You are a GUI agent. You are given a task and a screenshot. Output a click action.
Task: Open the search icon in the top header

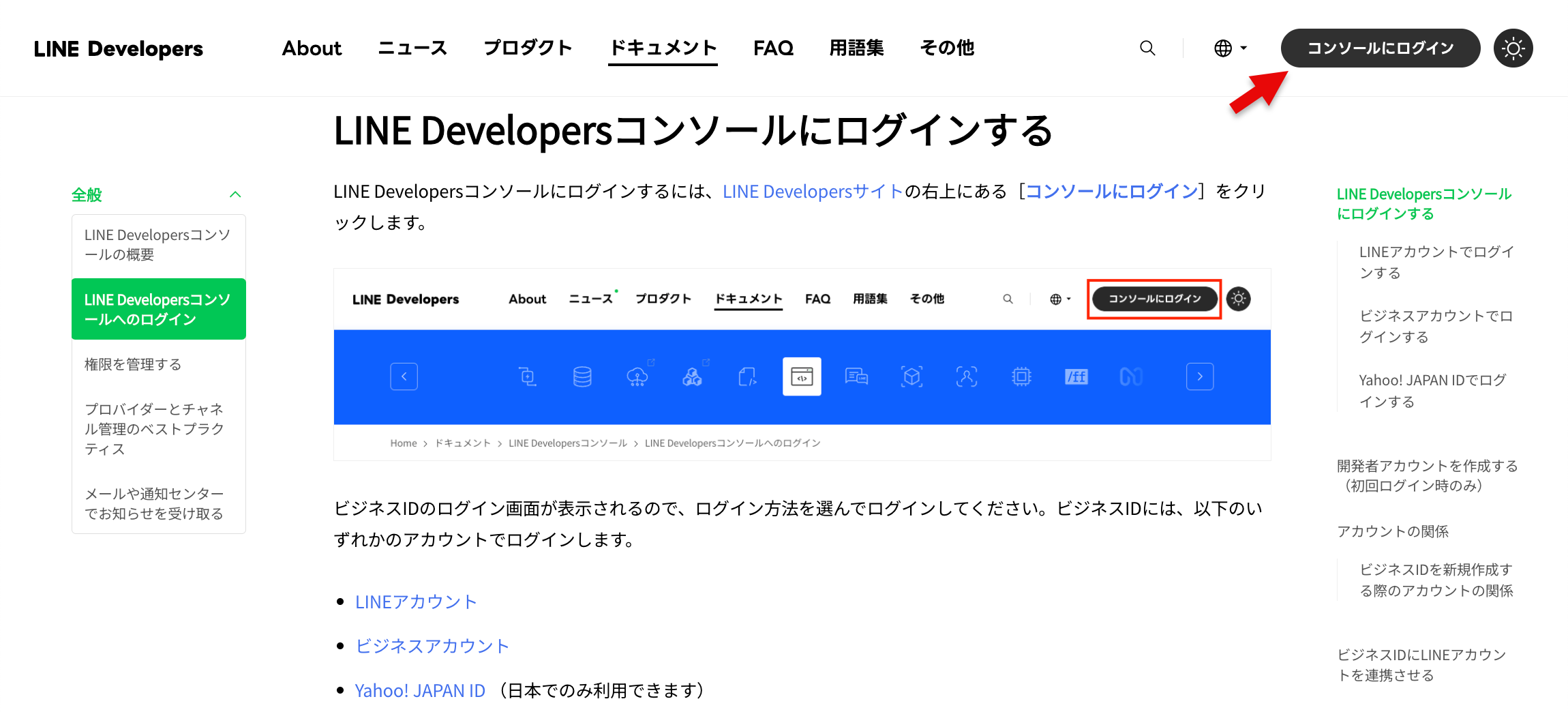pyautogui.click(x=1147, y=48)
